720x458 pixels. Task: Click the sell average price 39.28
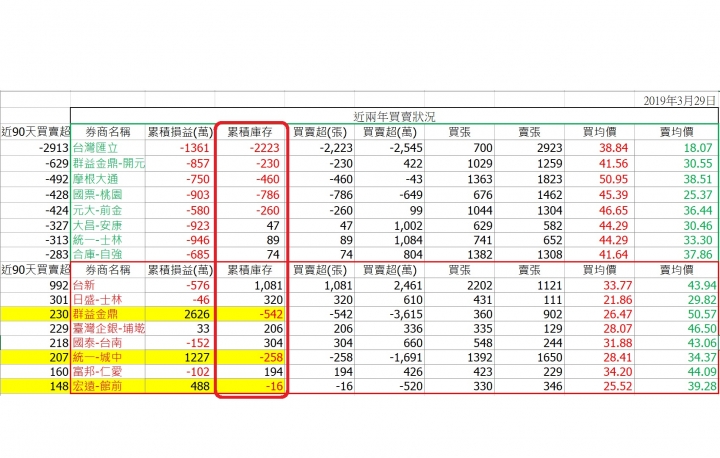[702, 386]
